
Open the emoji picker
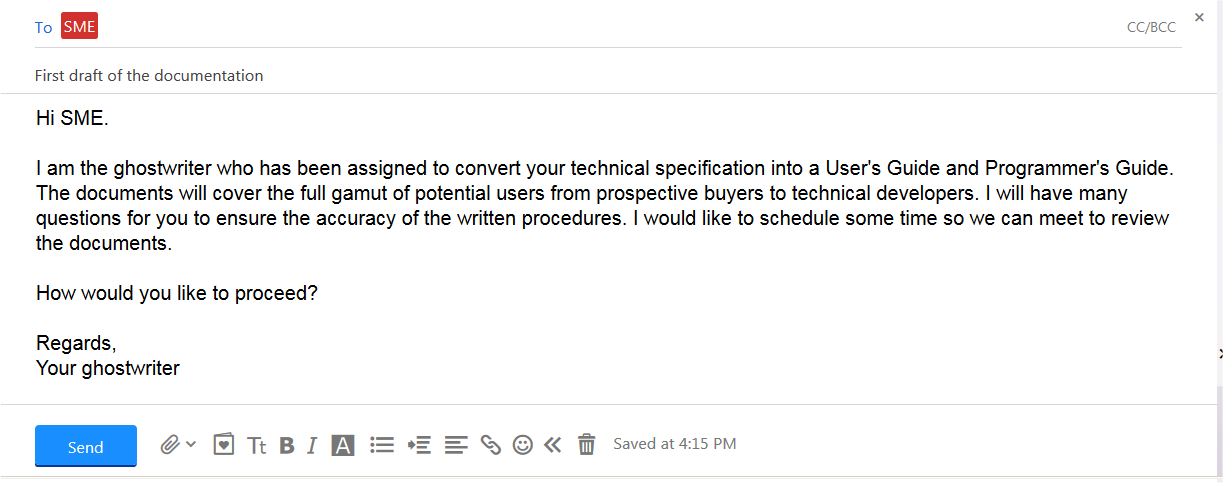[x=522, y=445]
